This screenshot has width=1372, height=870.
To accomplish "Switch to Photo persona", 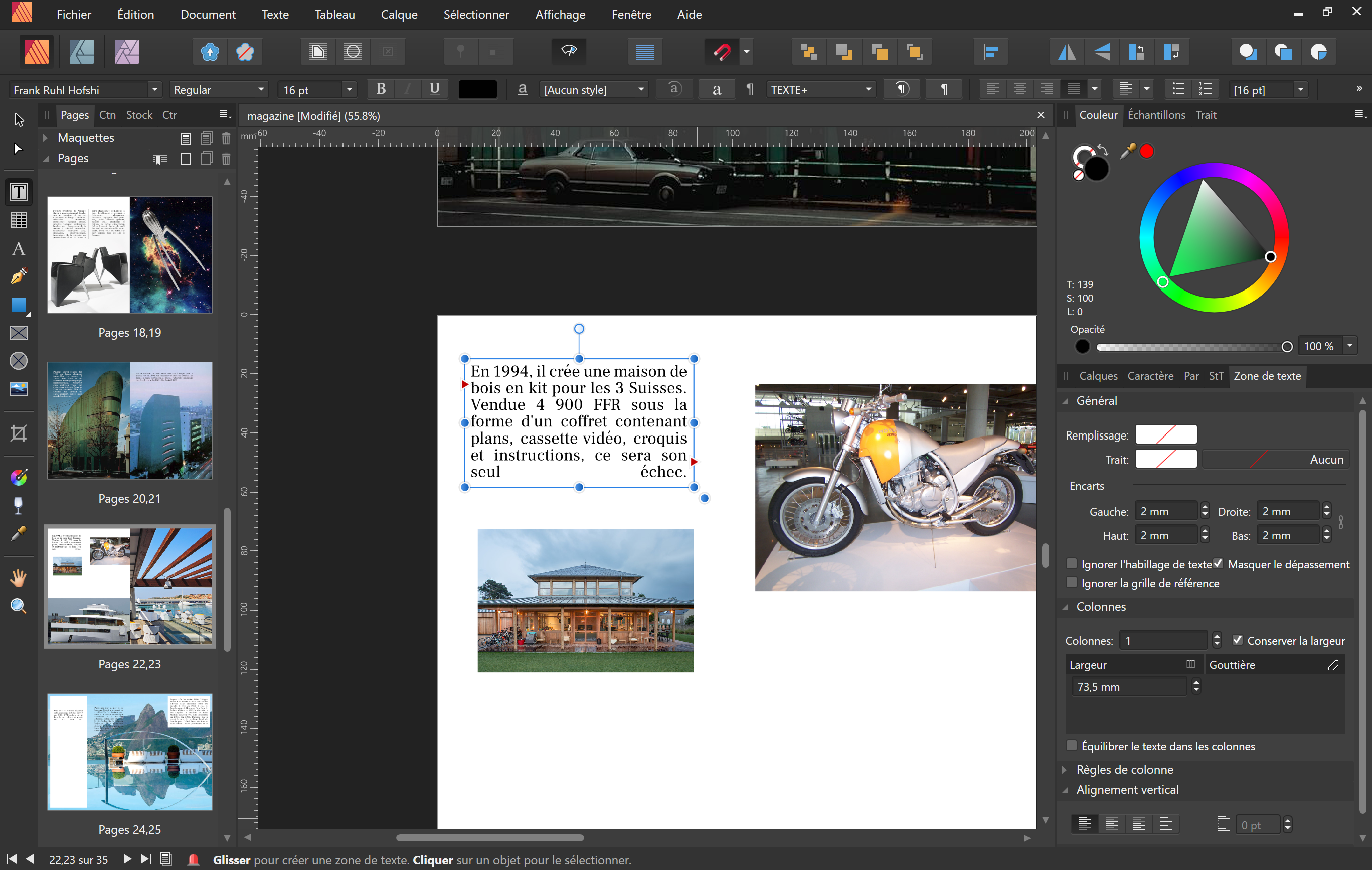I will point(126,52).
